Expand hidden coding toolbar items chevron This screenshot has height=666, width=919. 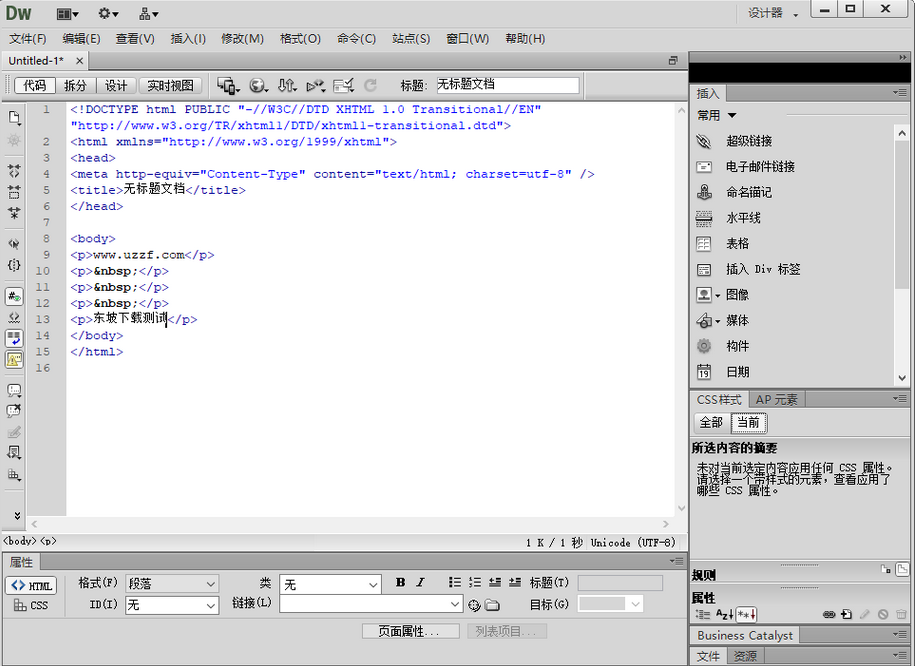(x=17, y=515)
